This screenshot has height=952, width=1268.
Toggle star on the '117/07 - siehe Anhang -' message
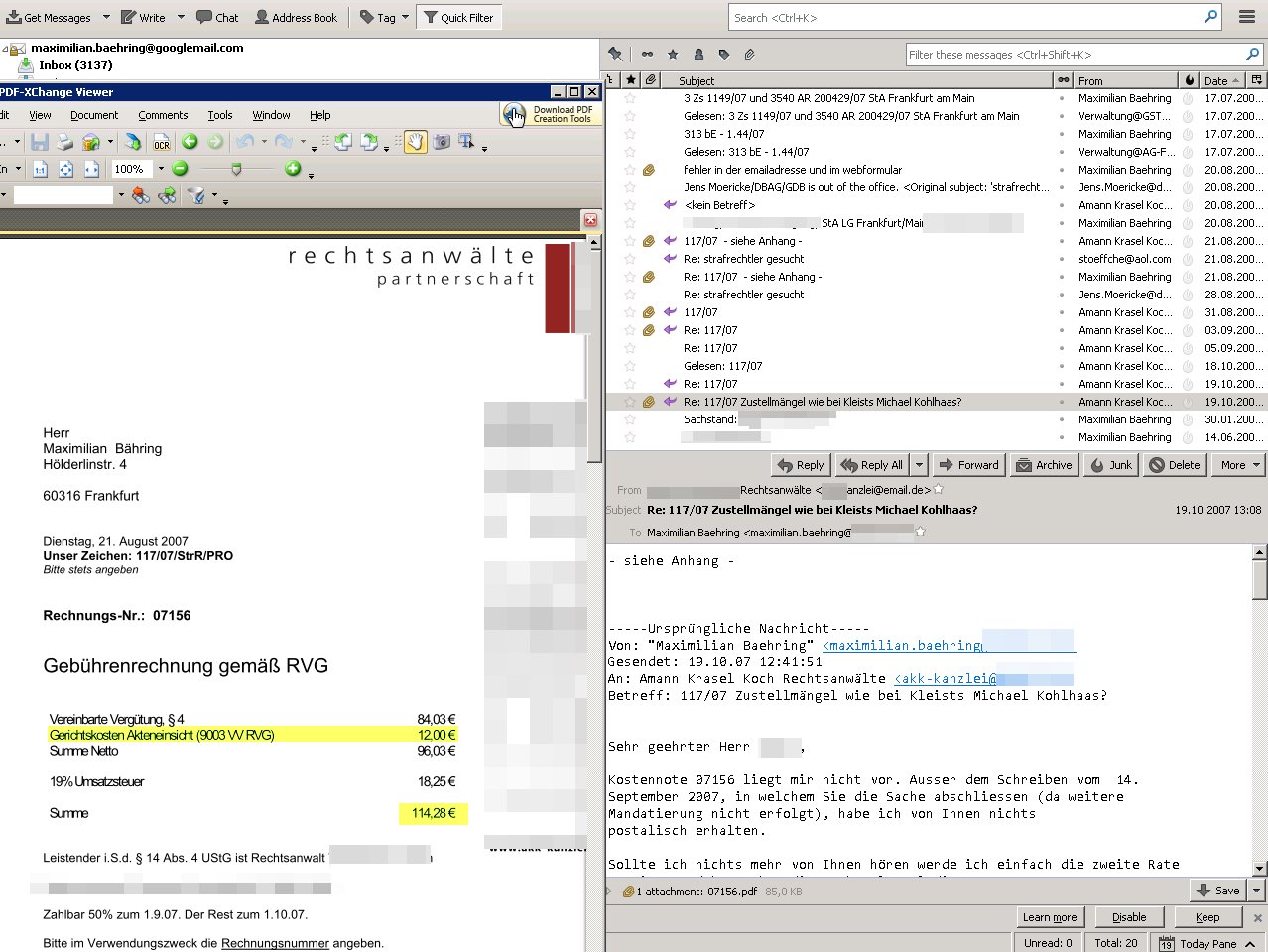click(630, 241)
